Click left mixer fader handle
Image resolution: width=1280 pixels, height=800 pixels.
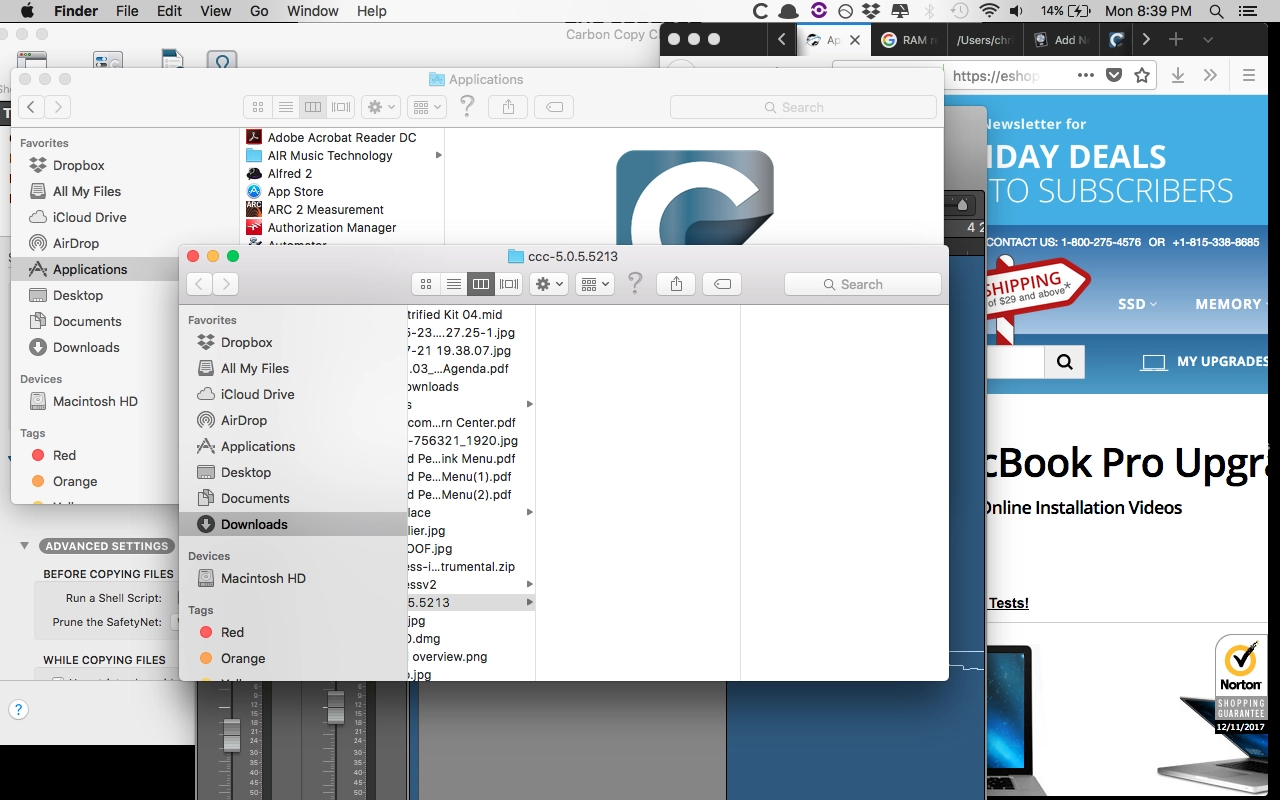[x=231, y=734]
